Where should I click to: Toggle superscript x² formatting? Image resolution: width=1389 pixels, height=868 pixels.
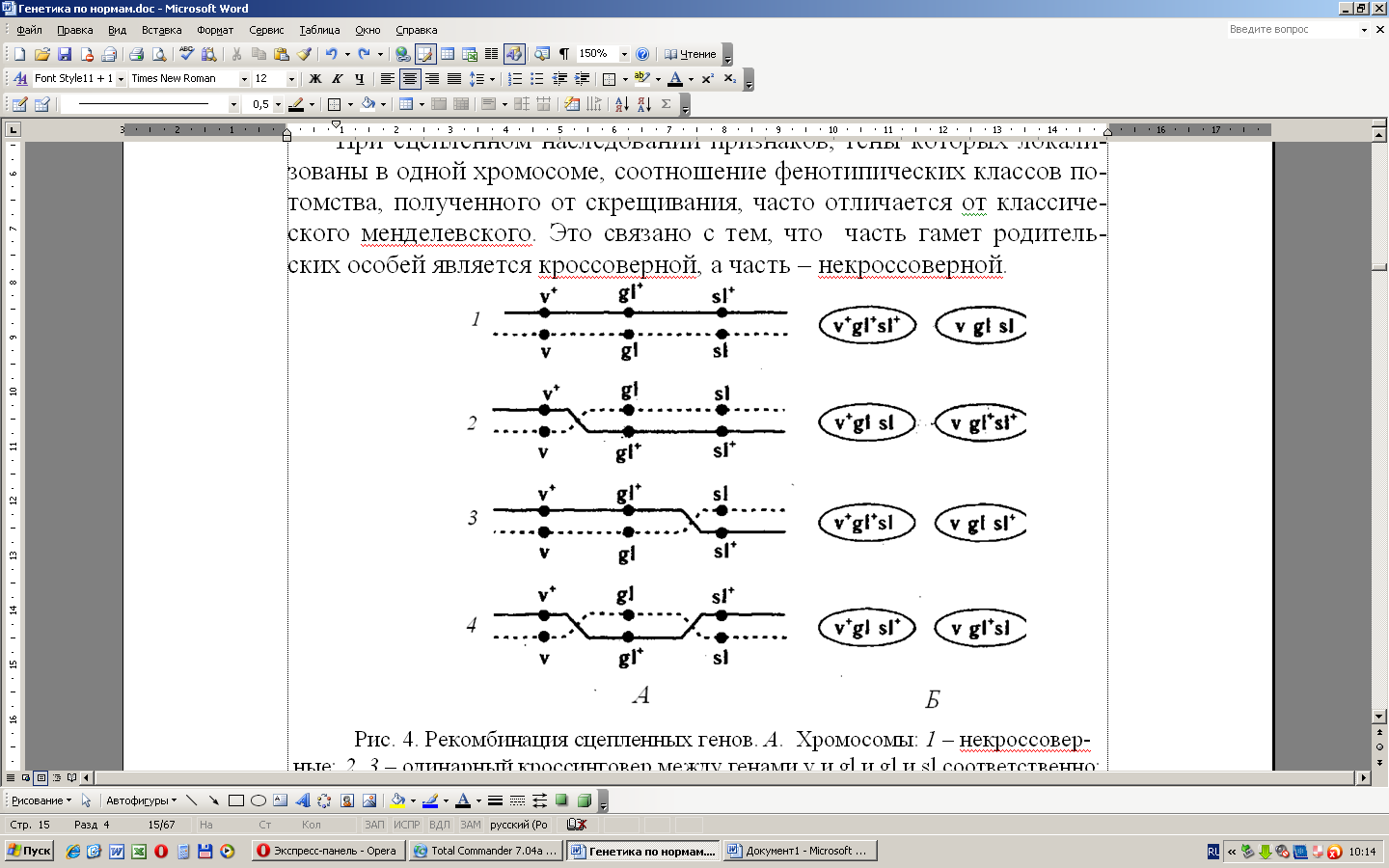(x=707, y=79)
